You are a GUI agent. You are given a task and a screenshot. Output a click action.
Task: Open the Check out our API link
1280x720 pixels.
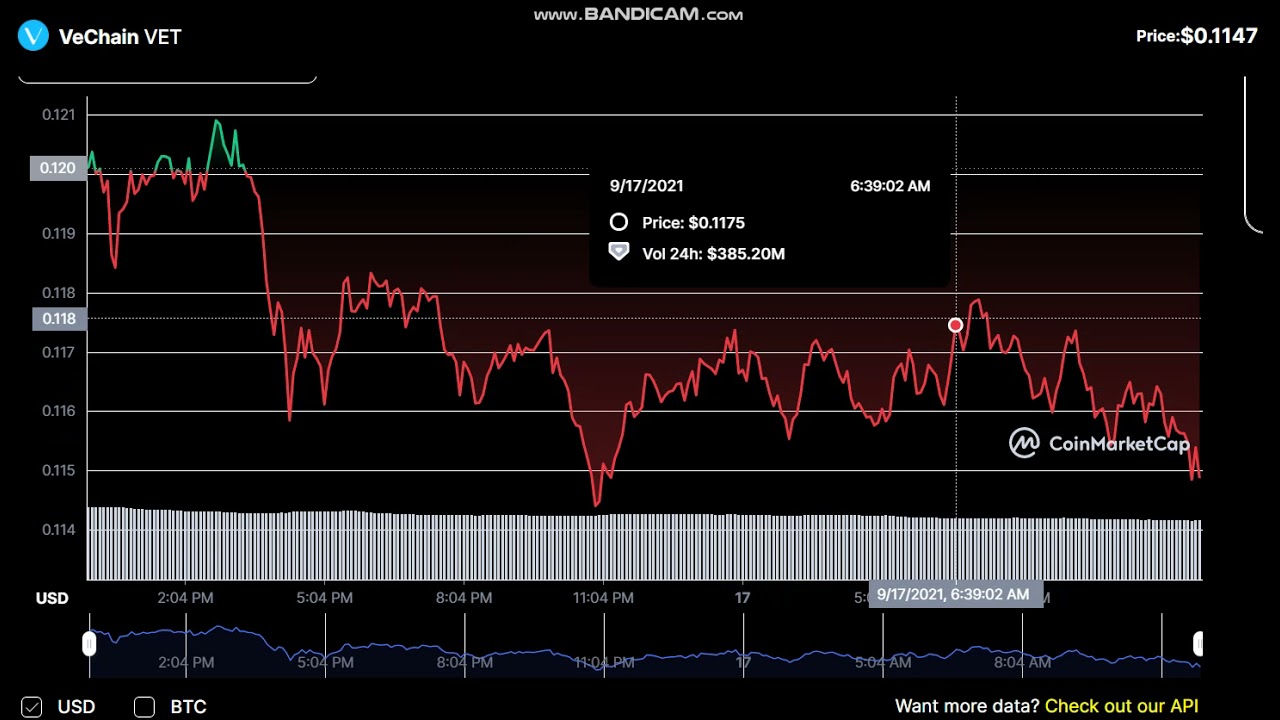(1121, 706)
